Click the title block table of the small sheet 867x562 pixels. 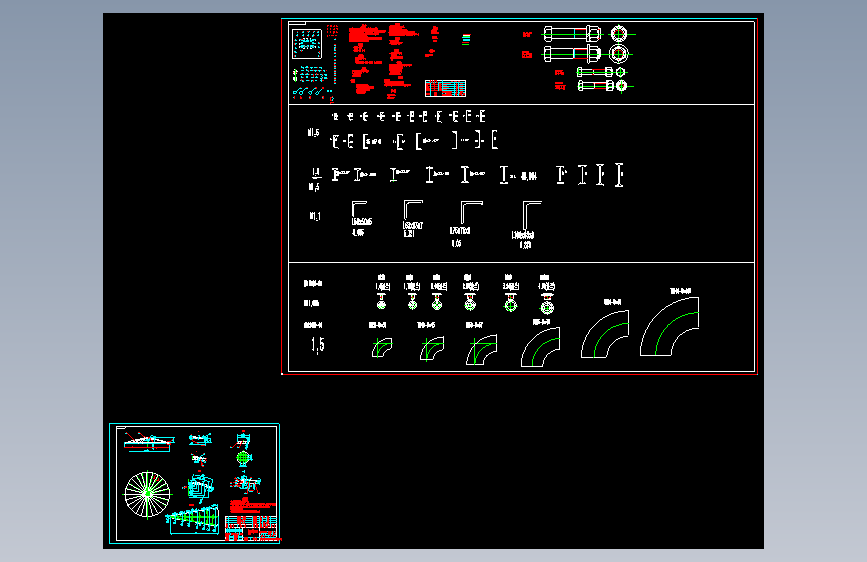251,528
